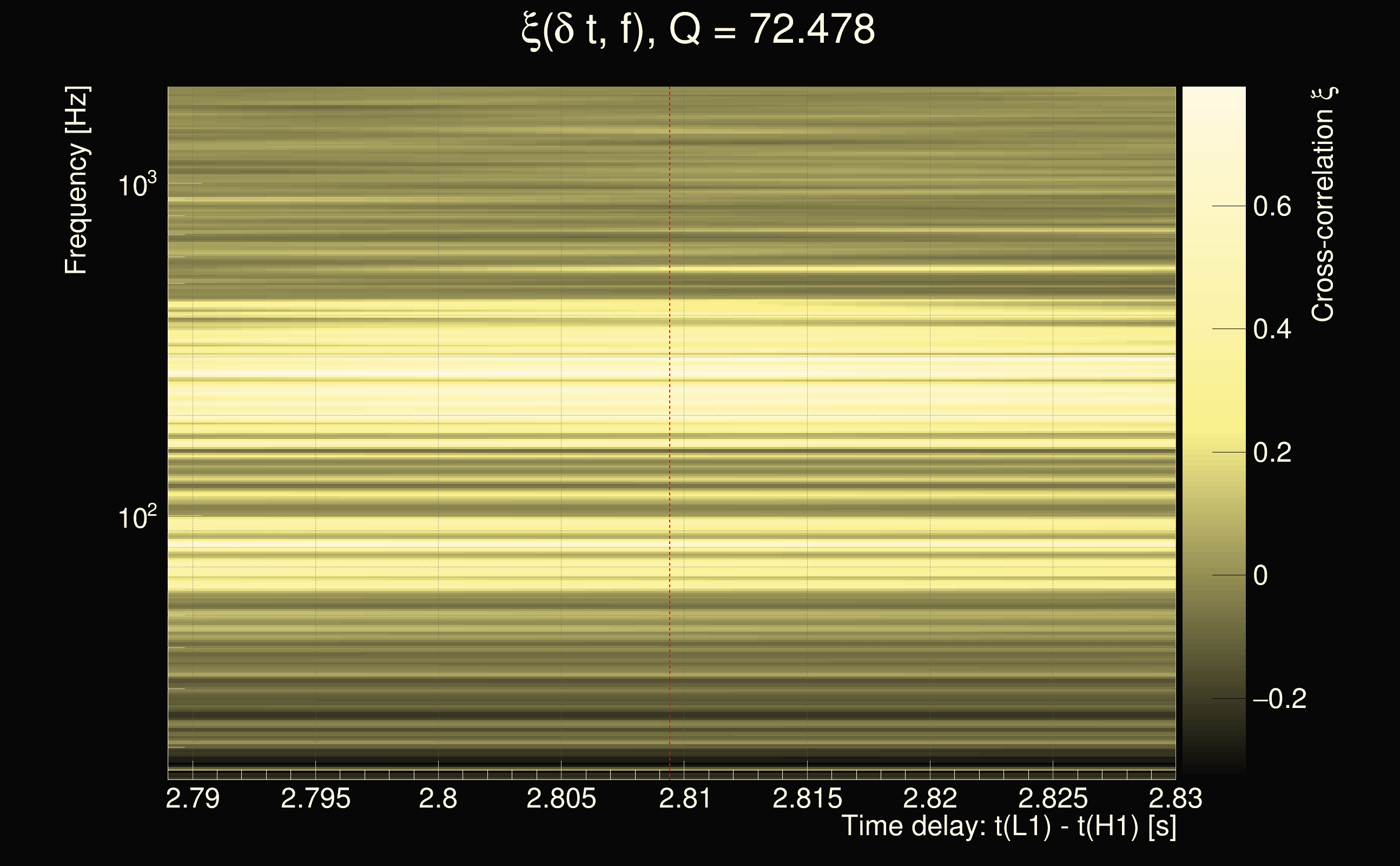1400x866 pixels.
Task: Click the 2.8 x-axis tick label
Action: point(438,798)
